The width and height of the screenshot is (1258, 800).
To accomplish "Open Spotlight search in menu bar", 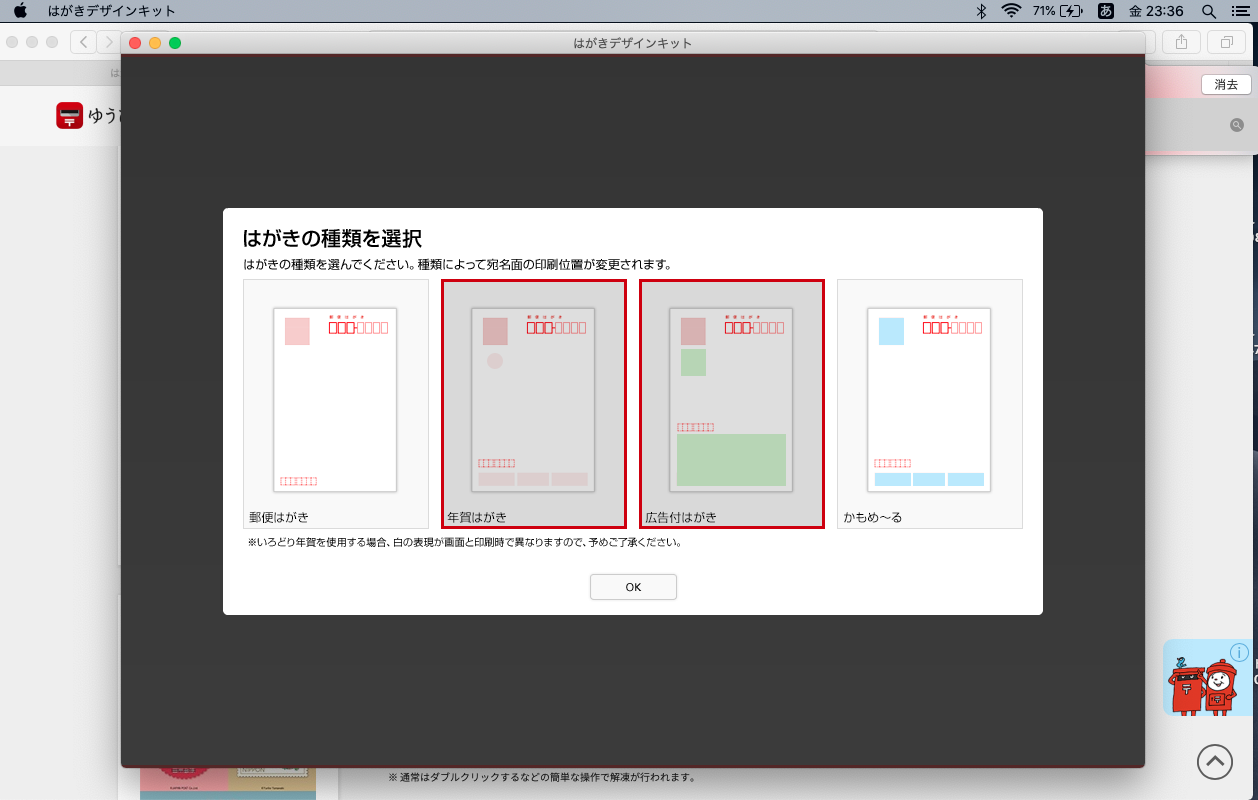I will [x=1209, y=11].
